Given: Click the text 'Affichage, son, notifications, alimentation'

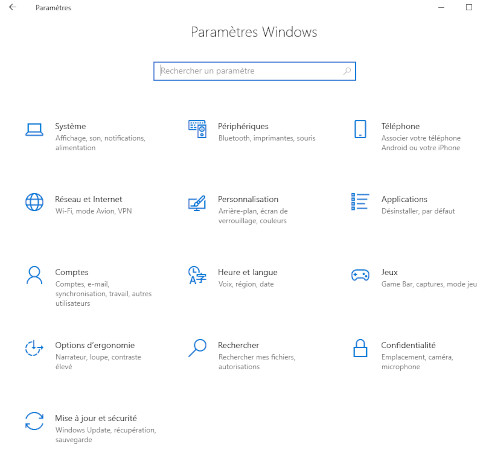Looking at the screenshot, I should click(100, 143).
